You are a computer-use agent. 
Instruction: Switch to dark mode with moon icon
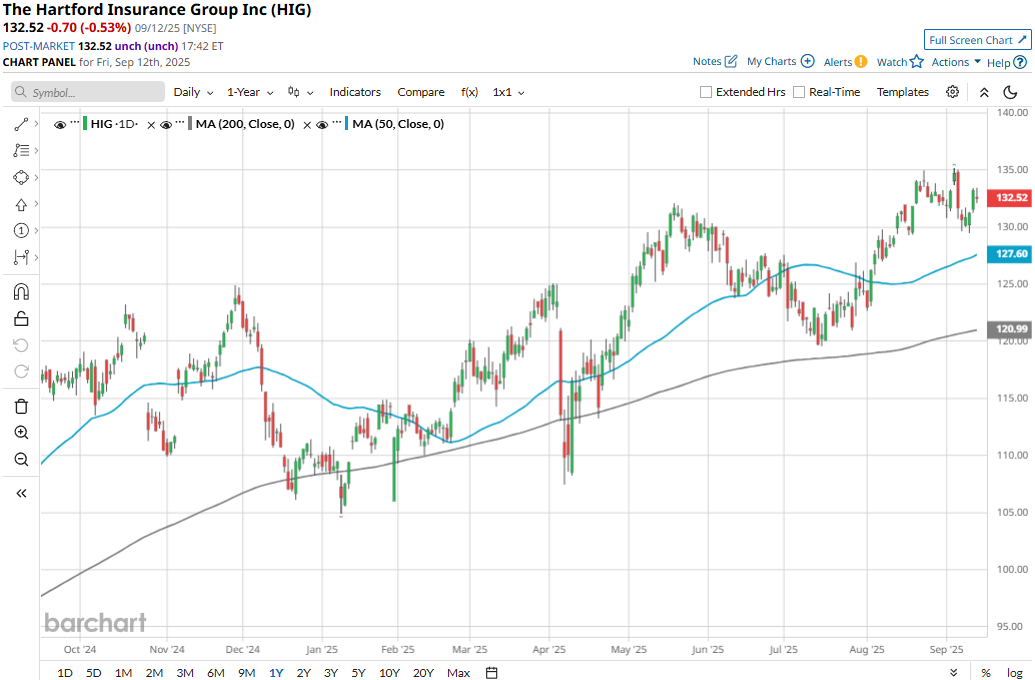pos(1010,92)
